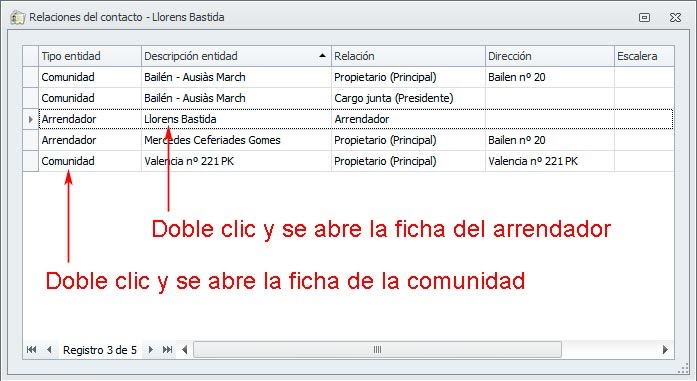Sort by Relación column header
Viewport: 697px width, 381px height.
(x=408, y=56)
